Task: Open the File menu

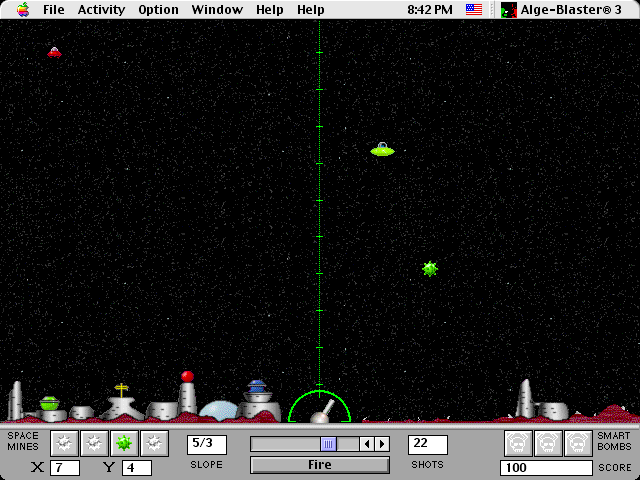Action: 54,9
